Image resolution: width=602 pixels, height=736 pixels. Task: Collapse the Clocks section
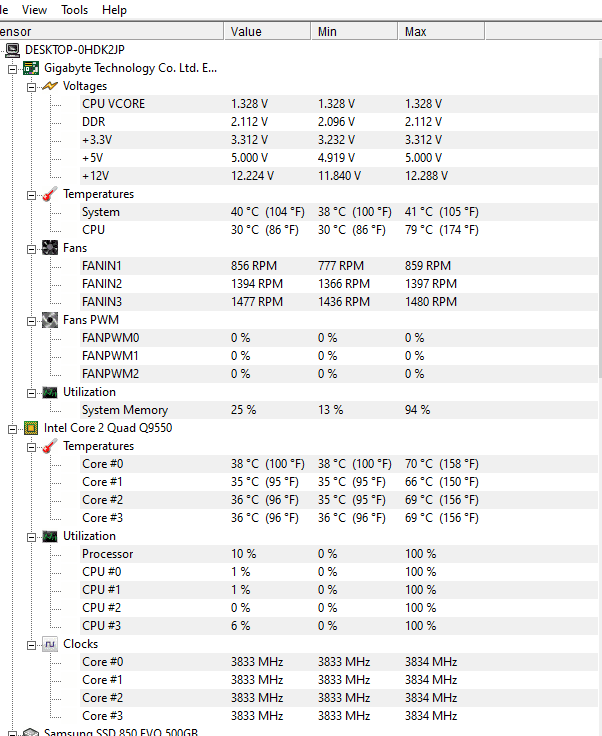[x=32, y=644]
